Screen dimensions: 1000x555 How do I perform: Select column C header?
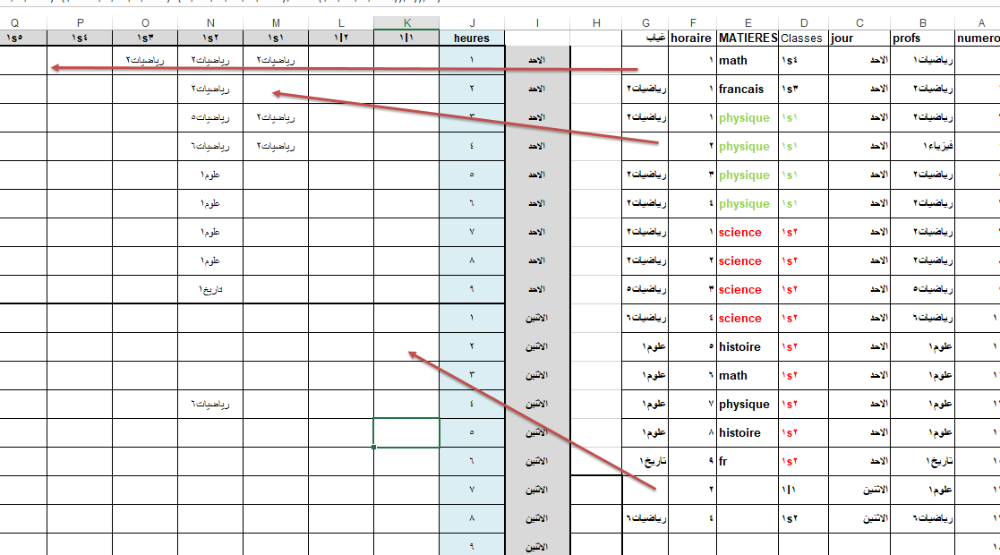pos(859,23)
